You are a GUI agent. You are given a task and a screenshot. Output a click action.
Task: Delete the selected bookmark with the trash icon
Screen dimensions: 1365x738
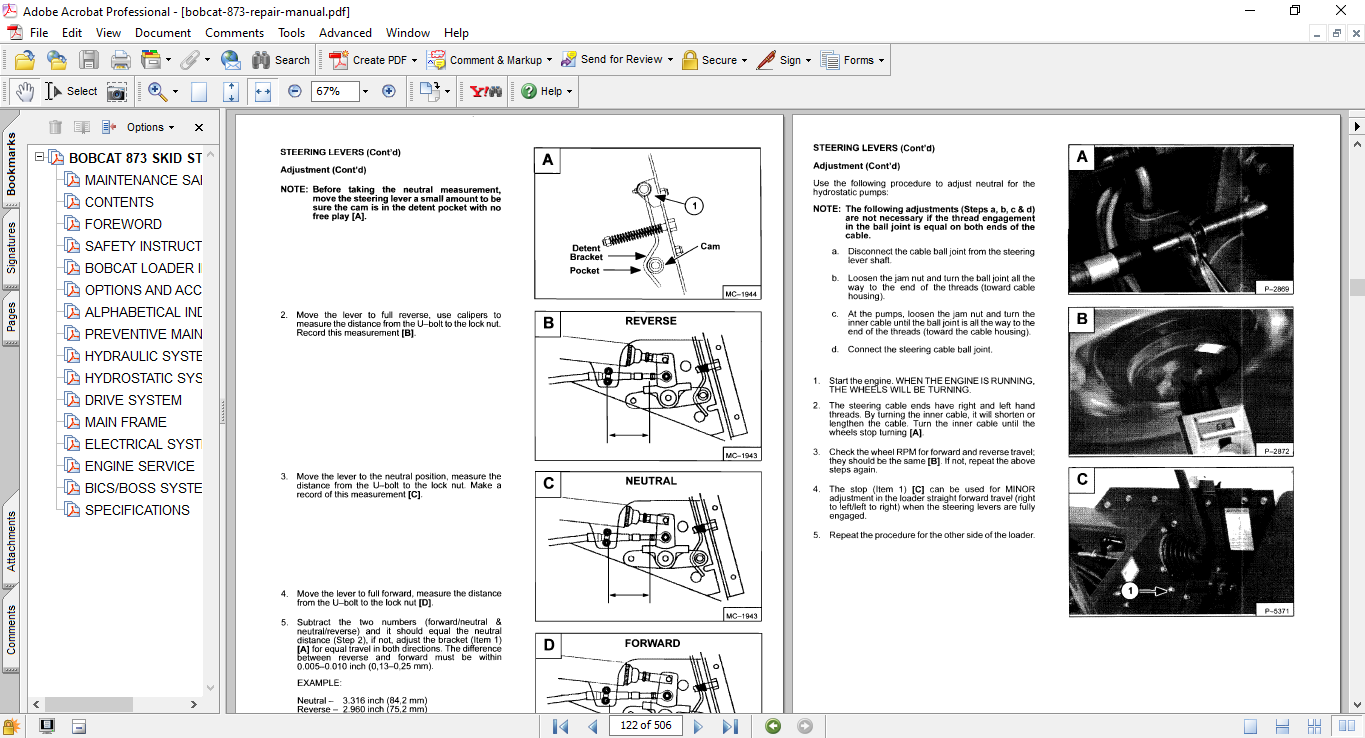[55, 127]
